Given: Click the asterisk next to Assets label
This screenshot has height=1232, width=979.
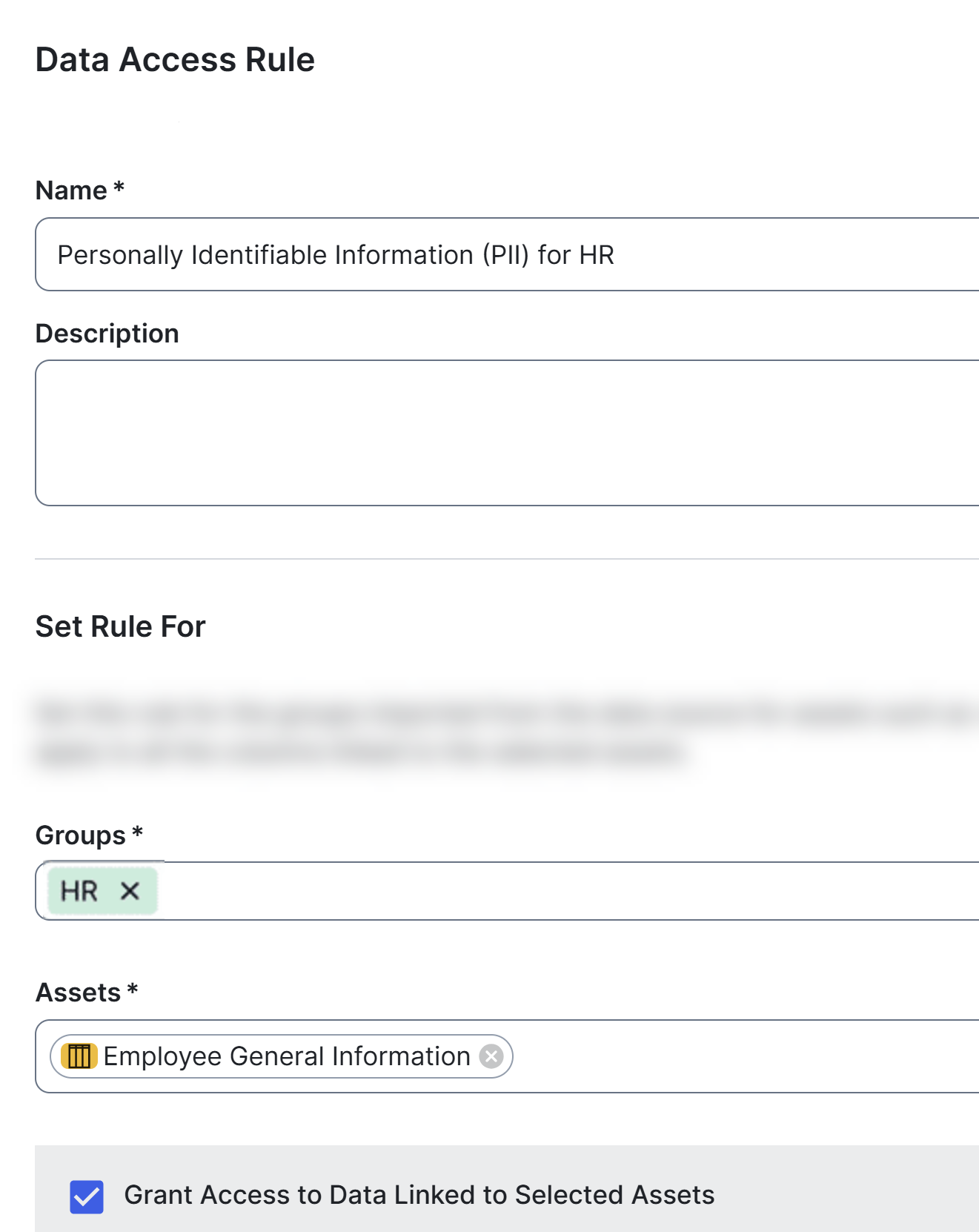Looking at the screenshot, I should click(x=133, y=990).
